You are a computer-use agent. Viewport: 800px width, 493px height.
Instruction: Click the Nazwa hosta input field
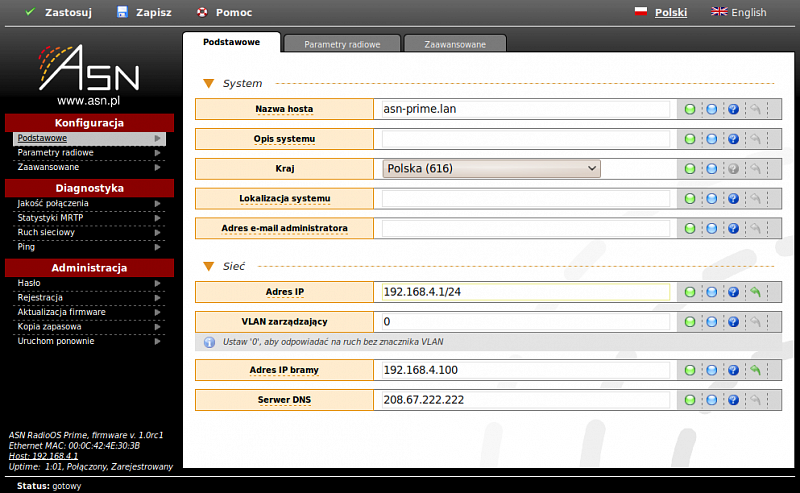pos(526,109)
